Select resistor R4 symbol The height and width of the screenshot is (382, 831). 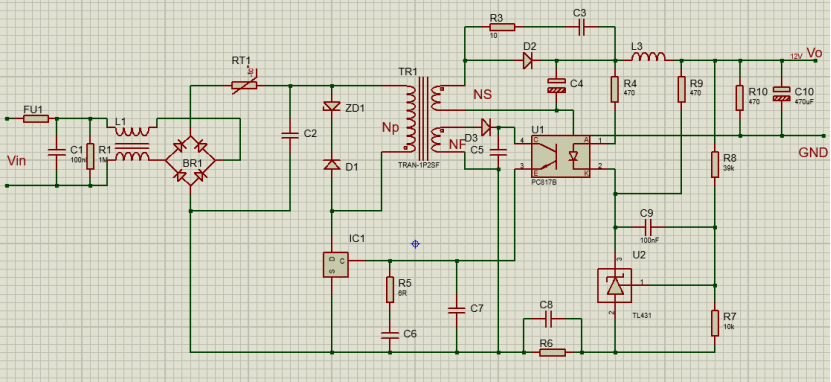coord(615,89)
